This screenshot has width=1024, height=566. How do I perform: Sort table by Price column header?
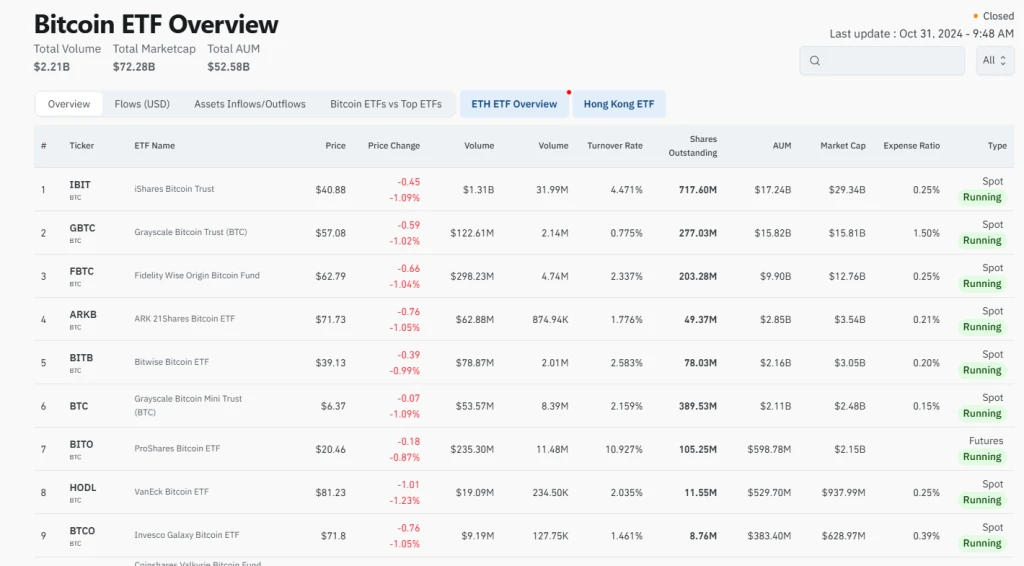(x=335, y=146)
